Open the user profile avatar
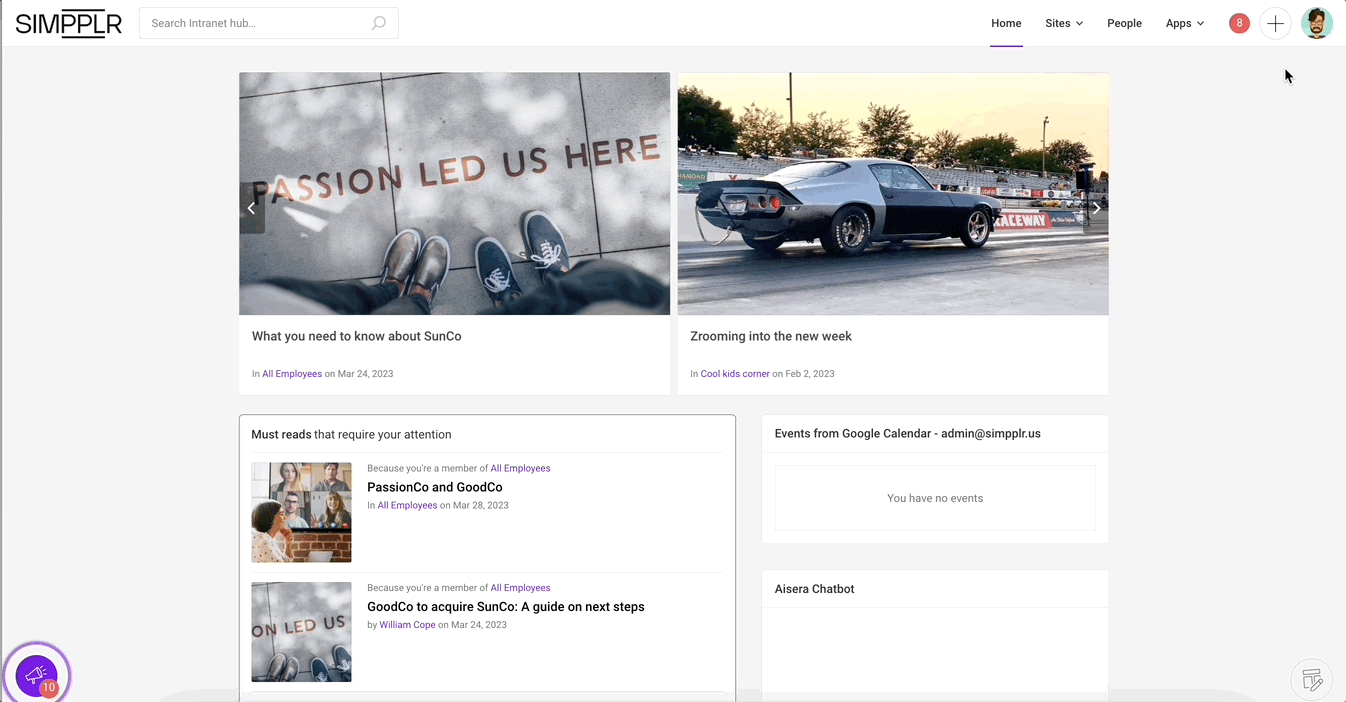 click(x=1317, y=23)
